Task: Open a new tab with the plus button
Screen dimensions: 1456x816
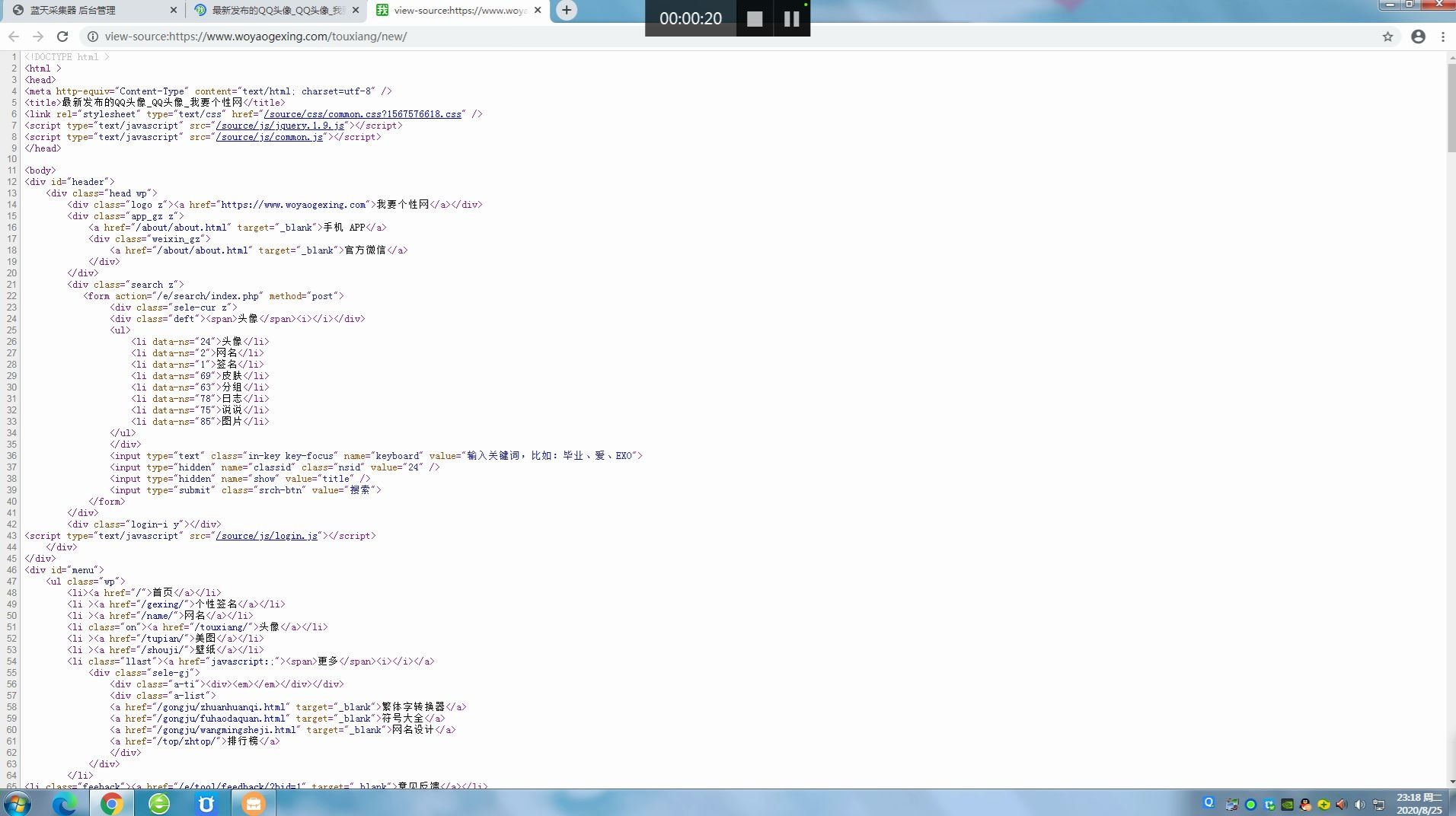Action: [566, 10]
